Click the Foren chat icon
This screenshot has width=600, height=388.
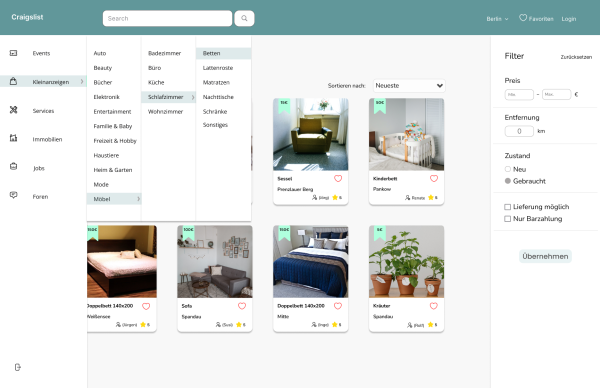click(13, 196)
